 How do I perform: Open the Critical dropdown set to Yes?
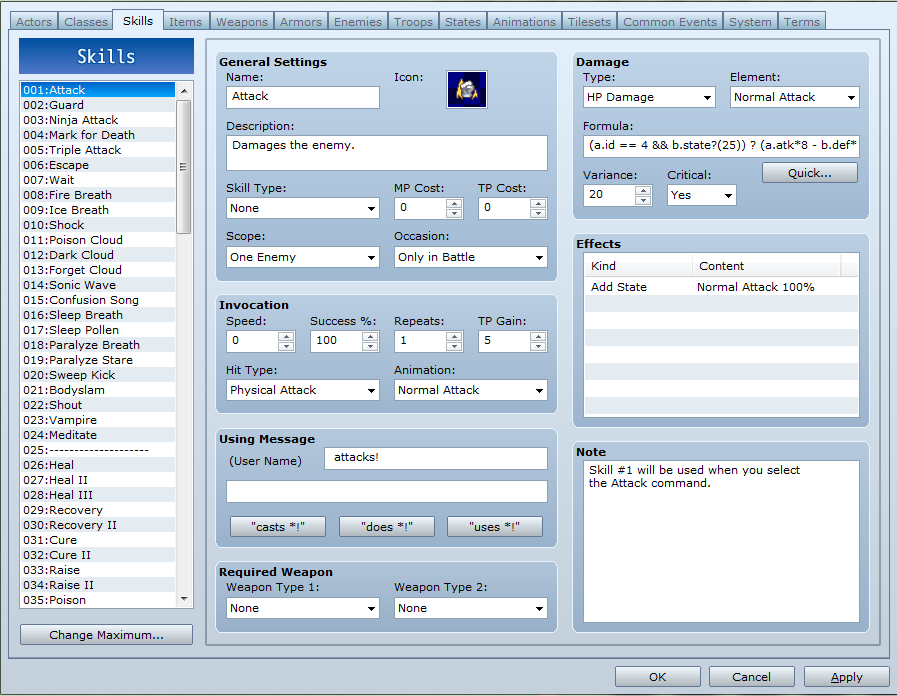[x=701, y=195]
